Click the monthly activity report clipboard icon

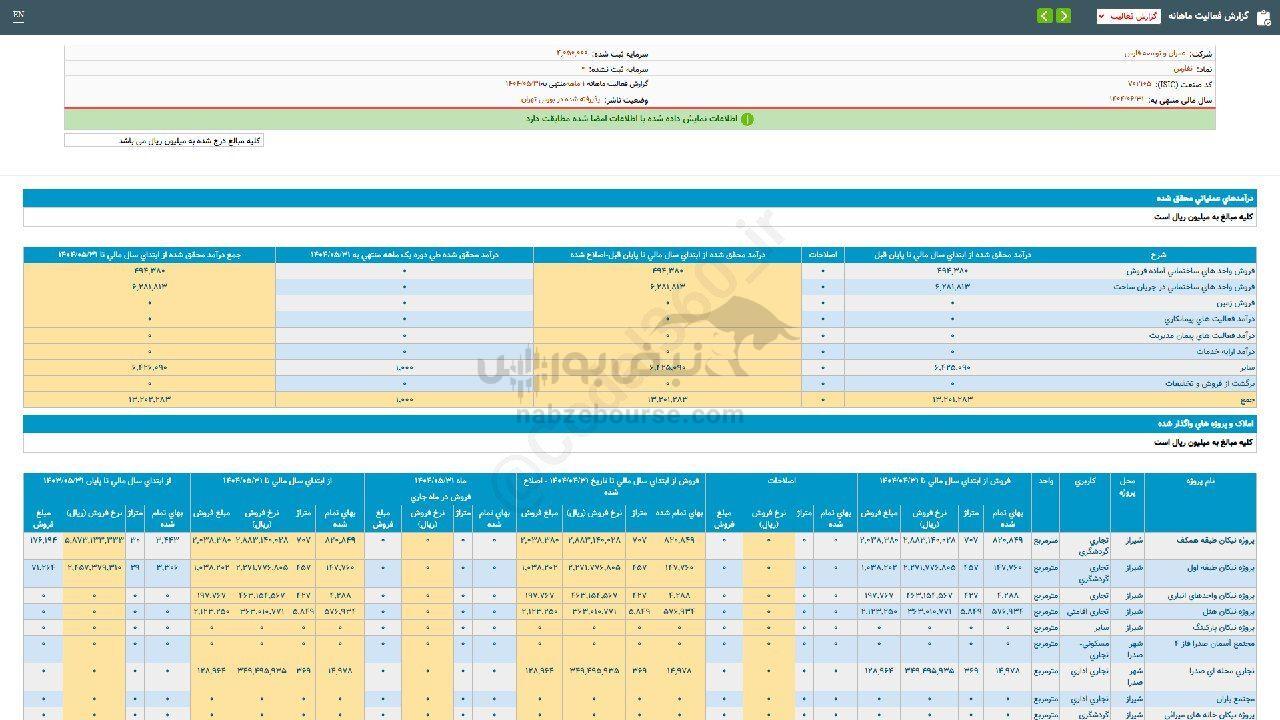pyautogui.click(x=1263, y=16)
